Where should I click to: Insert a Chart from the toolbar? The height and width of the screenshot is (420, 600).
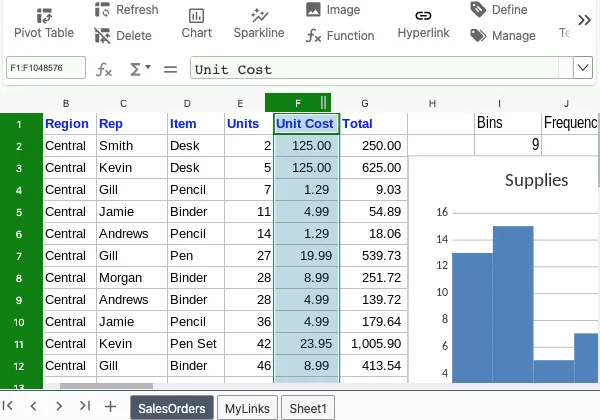(196, 24)
